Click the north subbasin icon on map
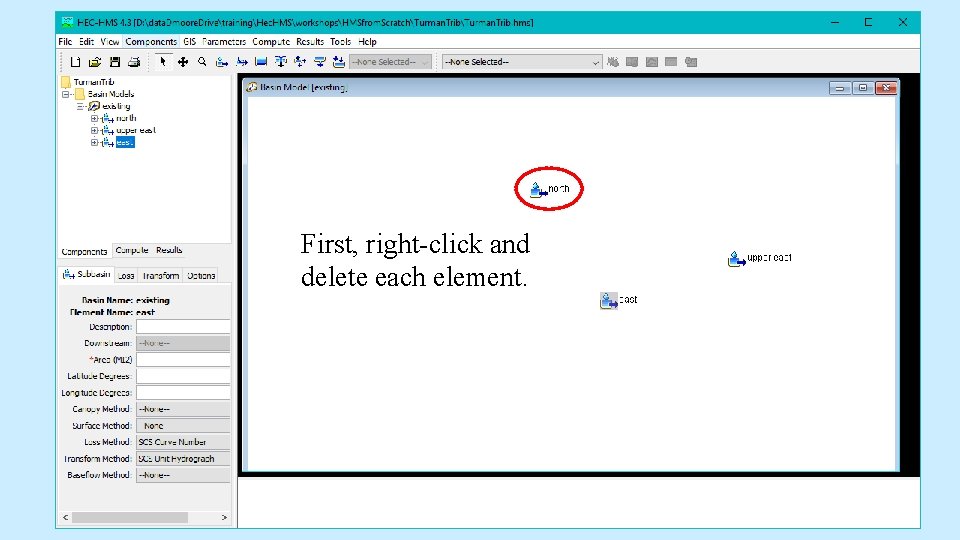Screen dimensions: 960x540 coord(538,190)
